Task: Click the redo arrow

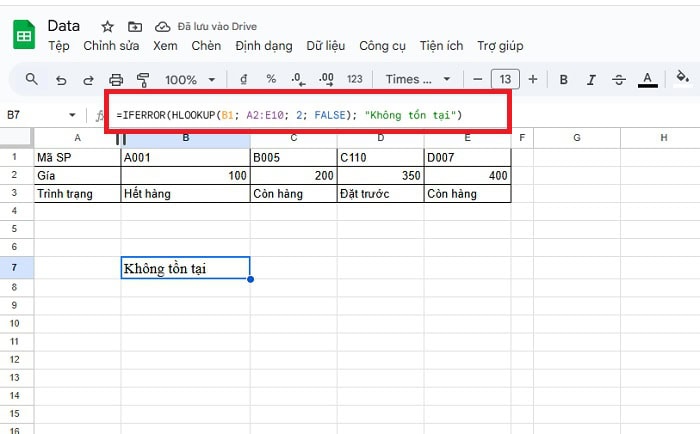Action: point(89,79)
